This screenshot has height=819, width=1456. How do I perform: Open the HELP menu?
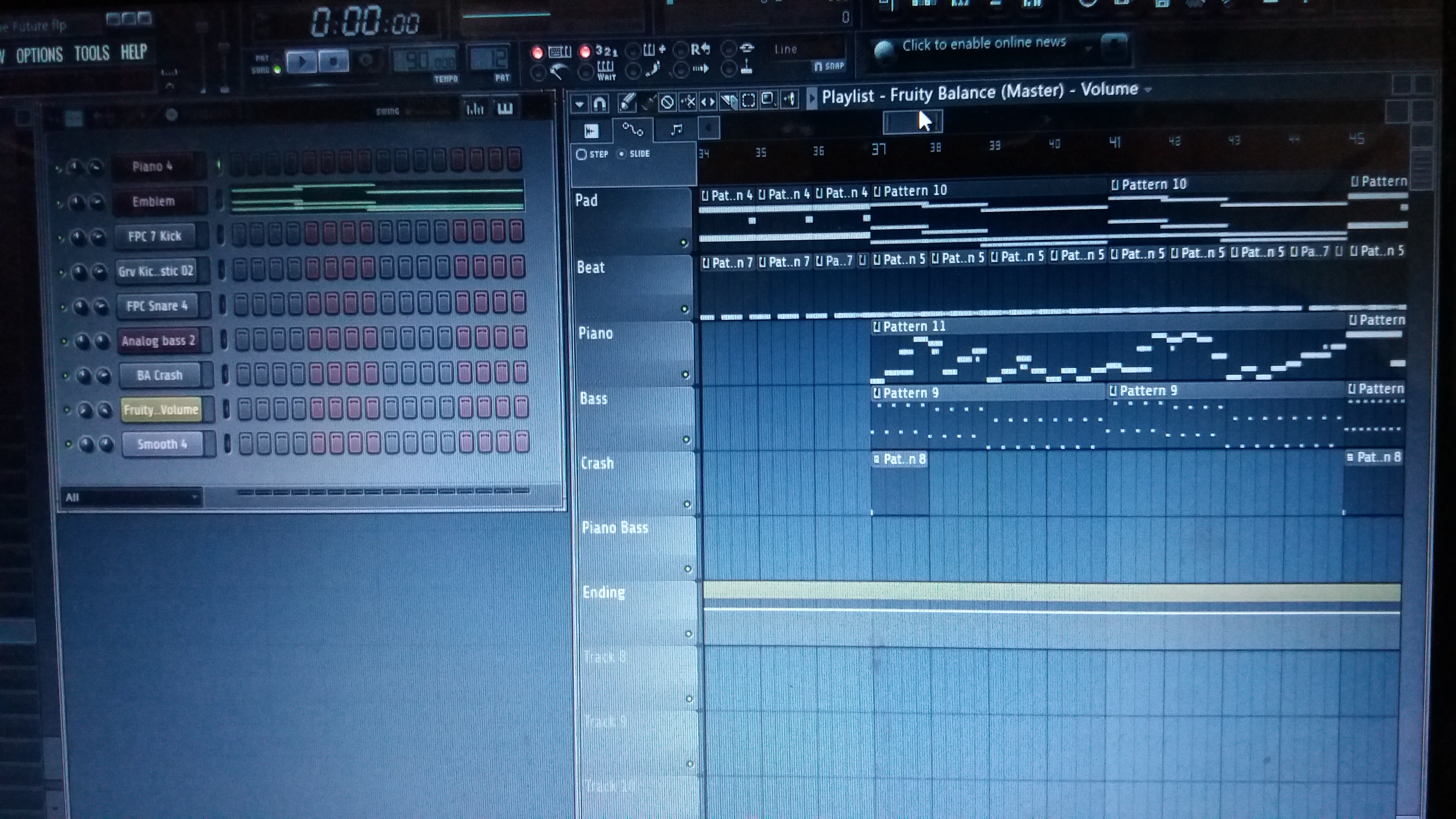click(133, 52)
